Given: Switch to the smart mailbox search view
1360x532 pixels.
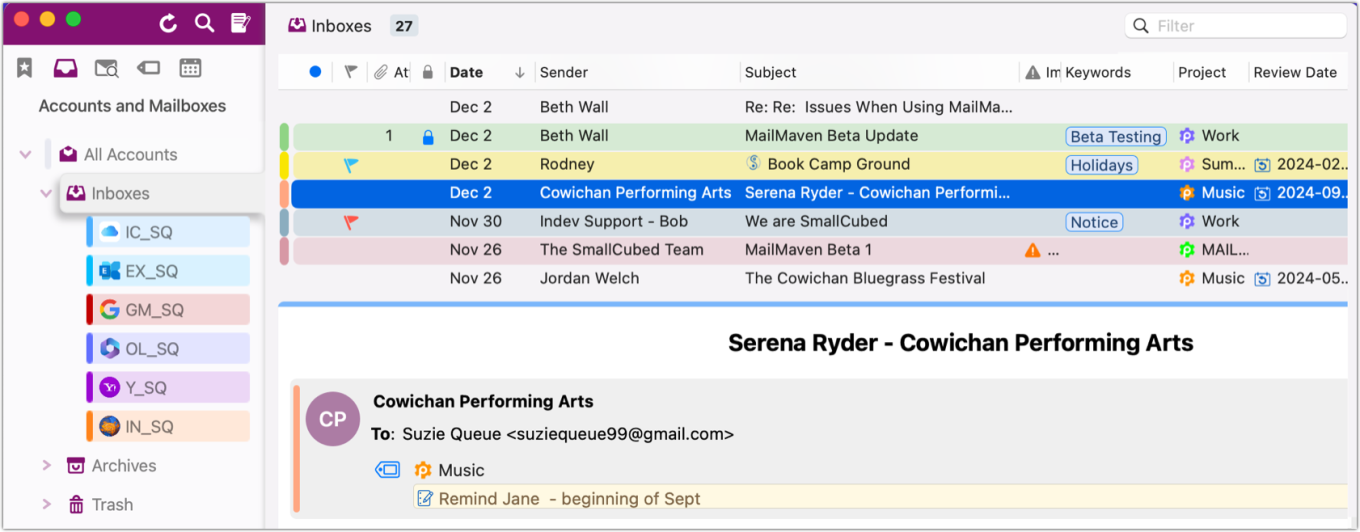Looking at the screenshot, I should point(106,68).
